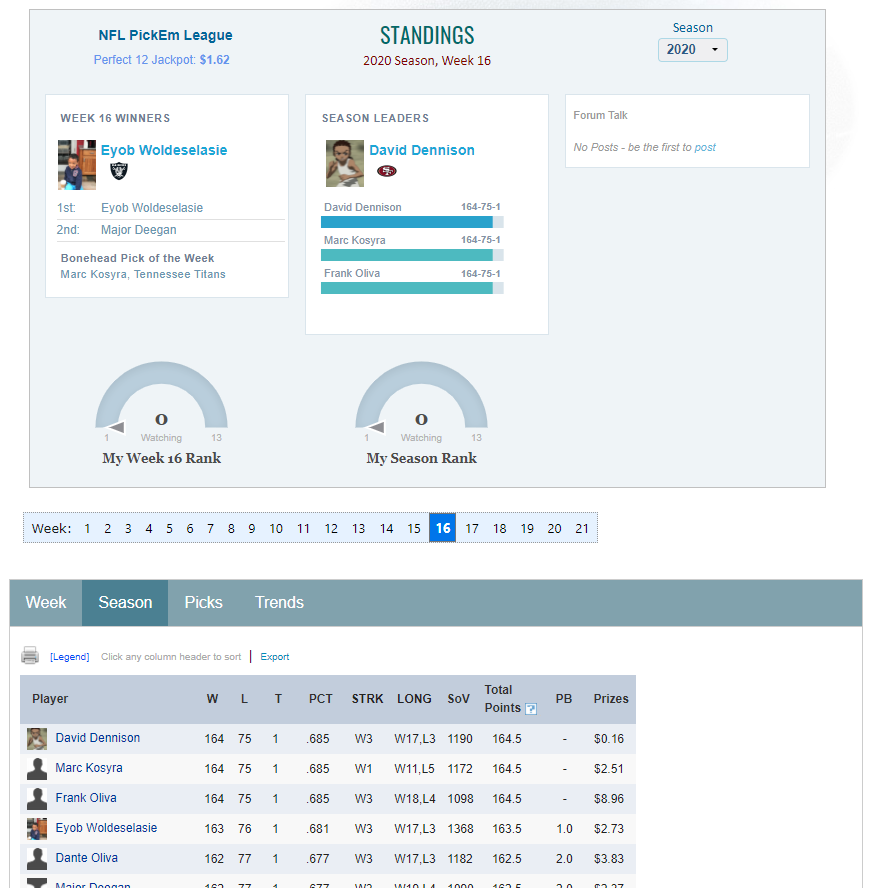Click the Raiders team logo icon
873x888 pixels.
pos(119,170)
